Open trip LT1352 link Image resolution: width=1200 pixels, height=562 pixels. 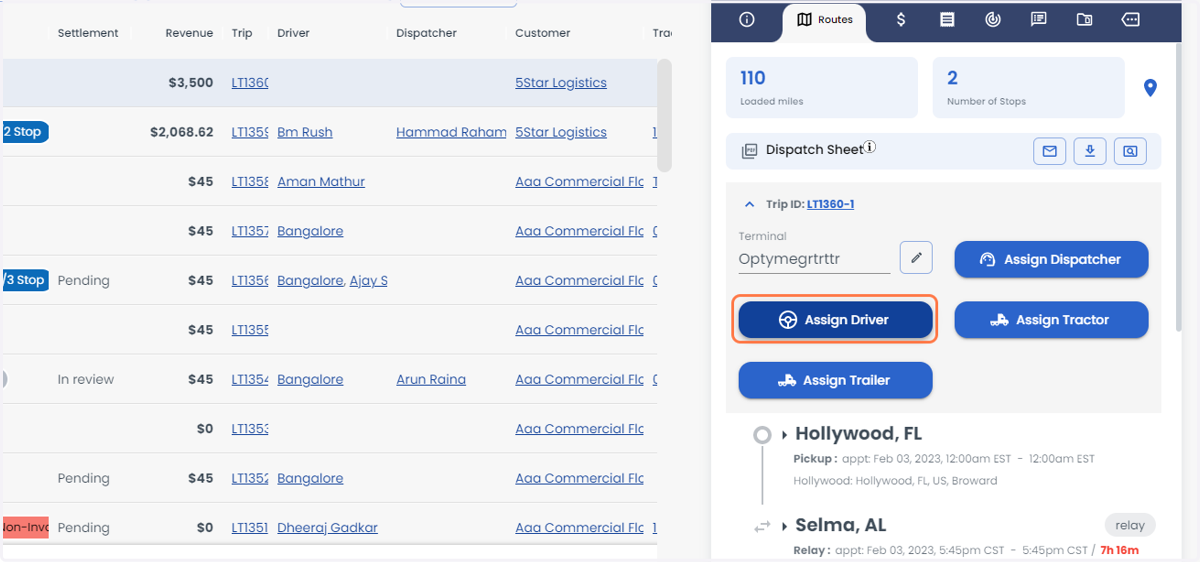click(x=250, y=479)
